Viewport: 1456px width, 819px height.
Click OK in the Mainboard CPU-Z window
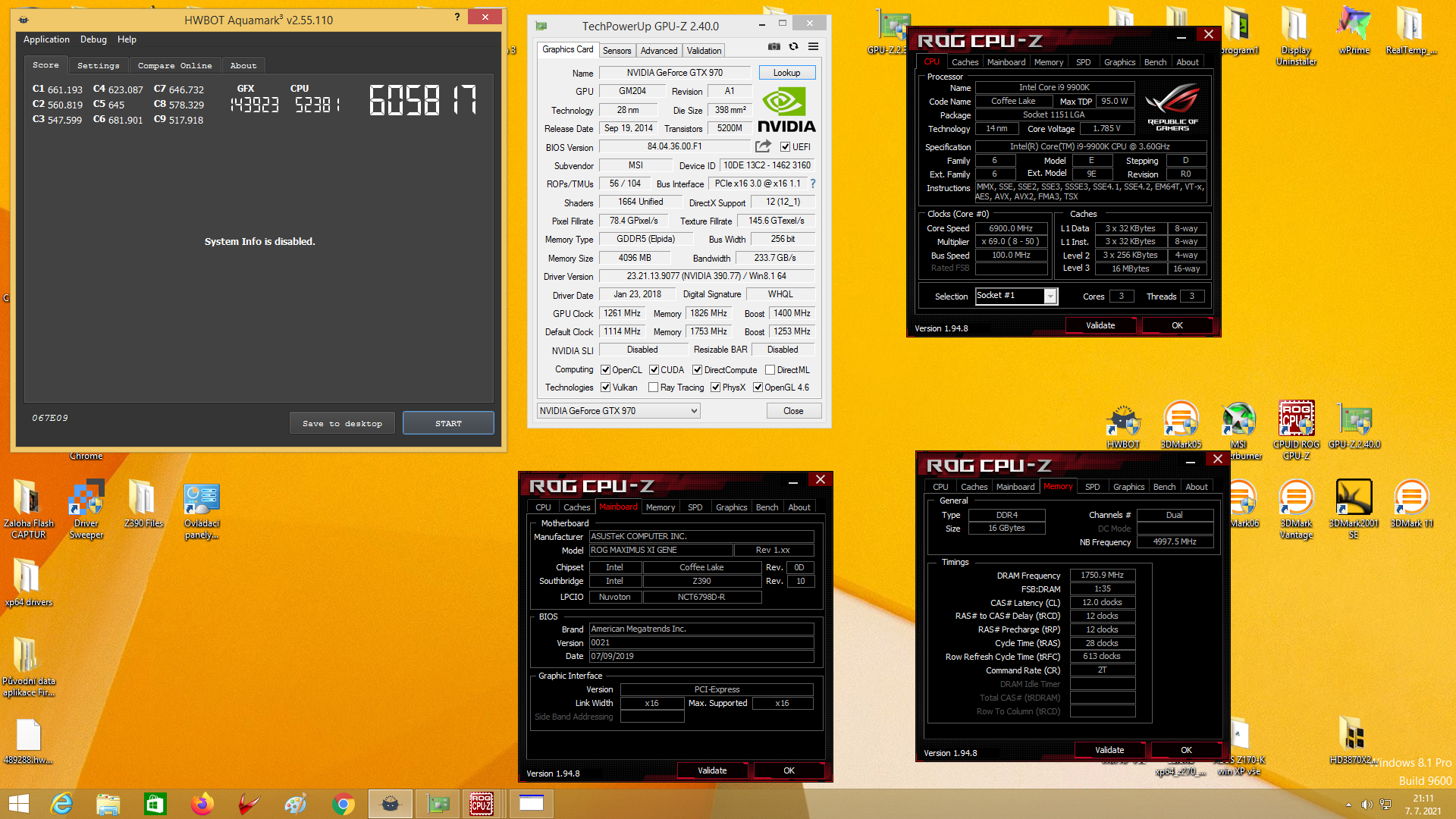click(789, 770)
